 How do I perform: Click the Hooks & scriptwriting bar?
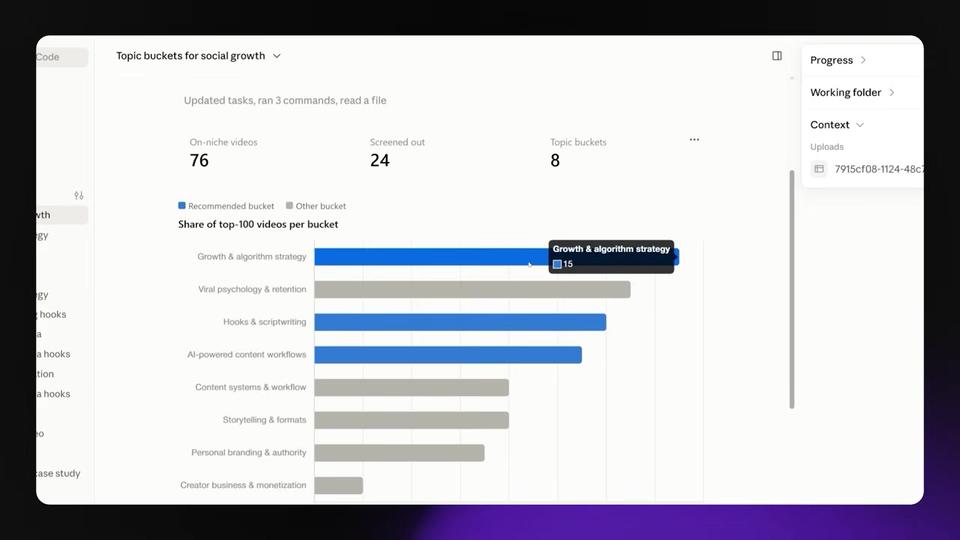point(460,322)
